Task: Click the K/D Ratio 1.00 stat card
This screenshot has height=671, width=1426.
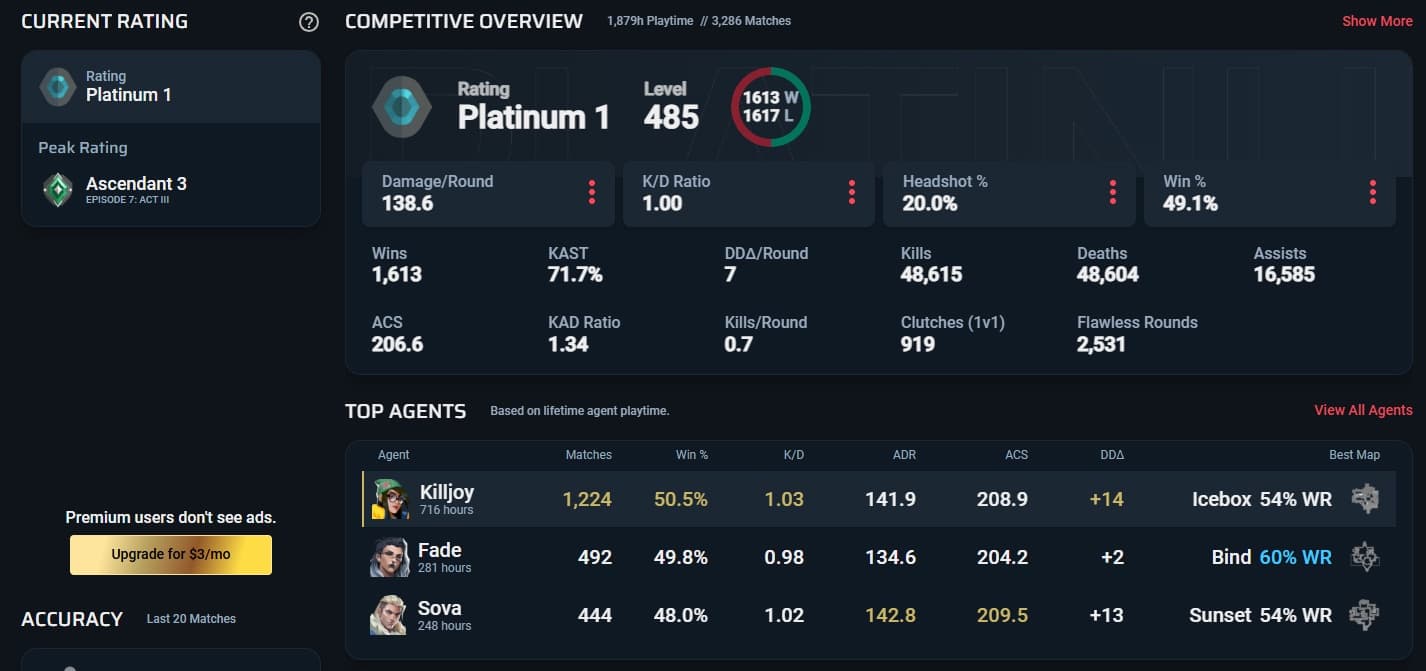Action: (x=749, y=193)
